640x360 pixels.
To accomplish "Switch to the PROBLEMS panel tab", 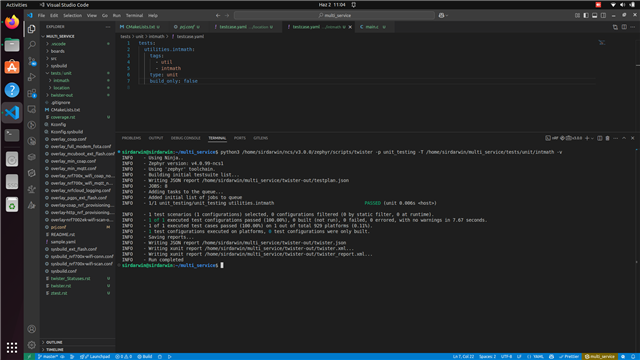I will tap(131, 138).
